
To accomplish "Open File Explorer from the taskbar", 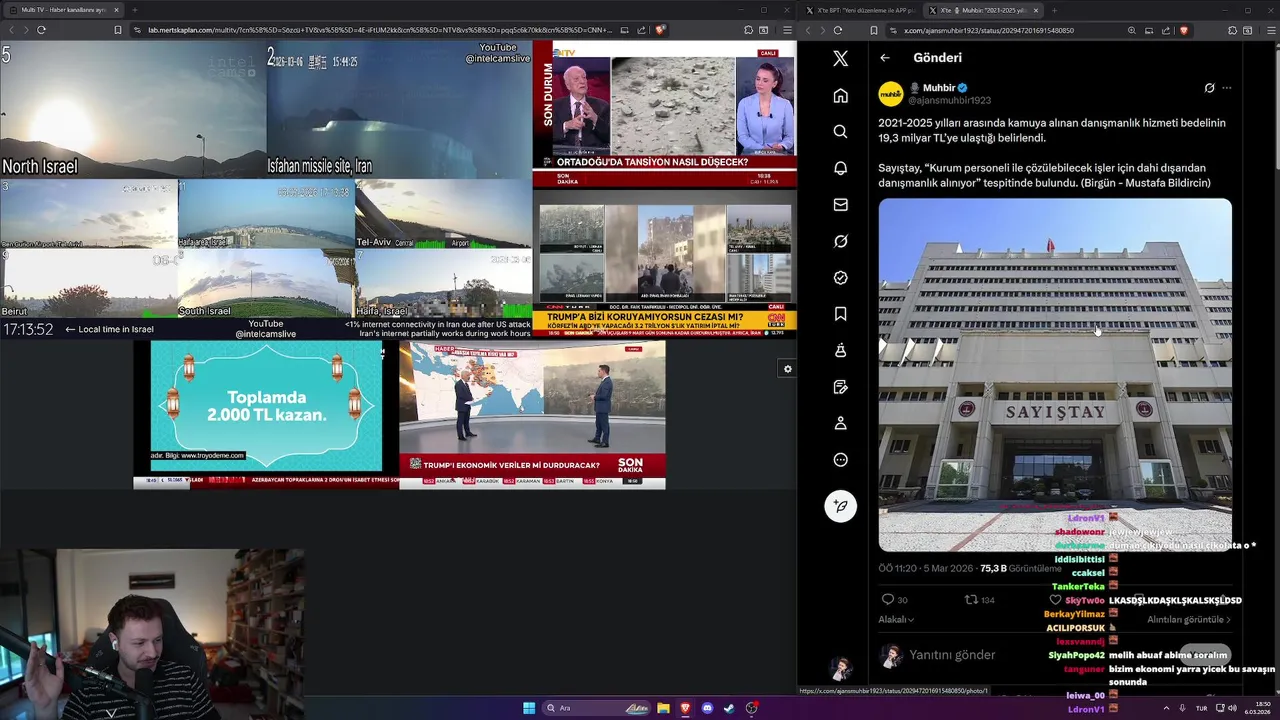I will pos(663,708).
